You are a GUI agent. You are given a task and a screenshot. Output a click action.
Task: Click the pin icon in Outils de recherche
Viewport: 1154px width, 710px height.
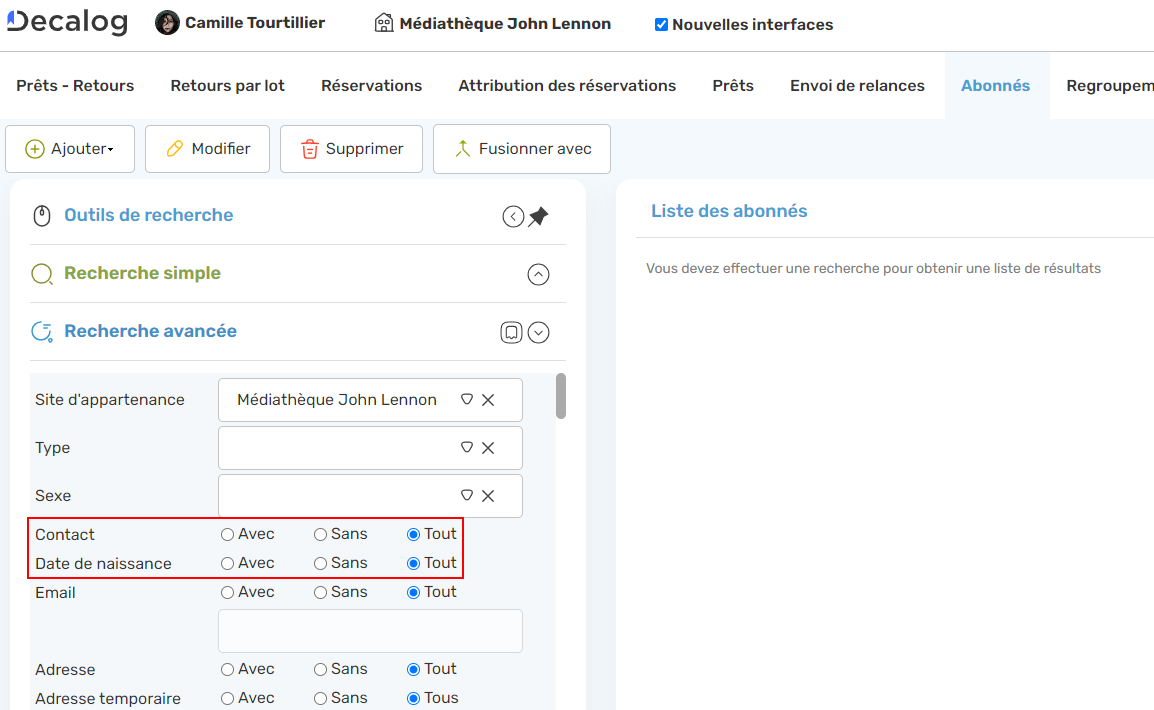click(539, 216)
